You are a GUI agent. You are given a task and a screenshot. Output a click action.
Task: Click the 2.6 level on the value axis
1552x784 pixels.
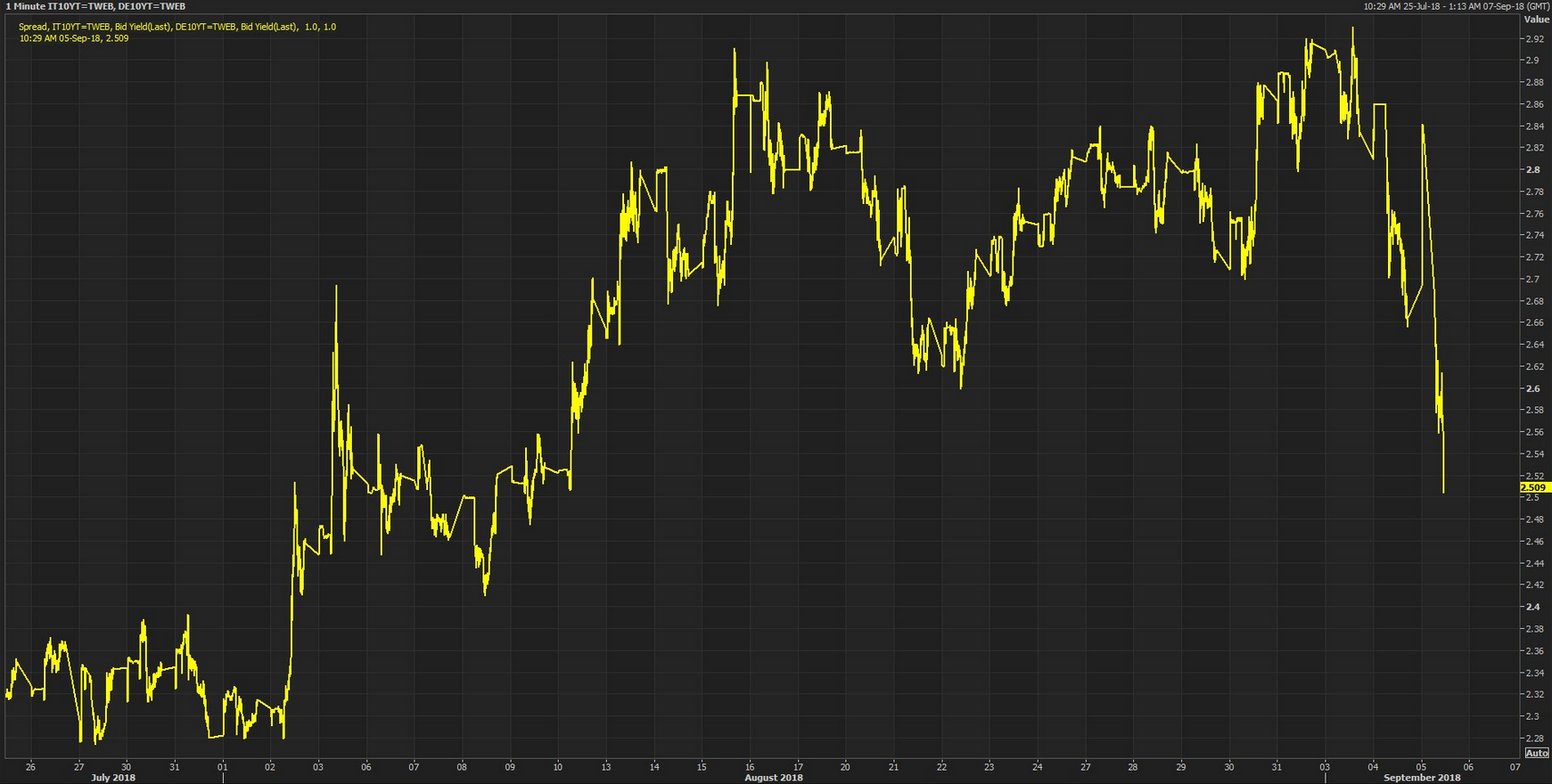pos(1532,388)
